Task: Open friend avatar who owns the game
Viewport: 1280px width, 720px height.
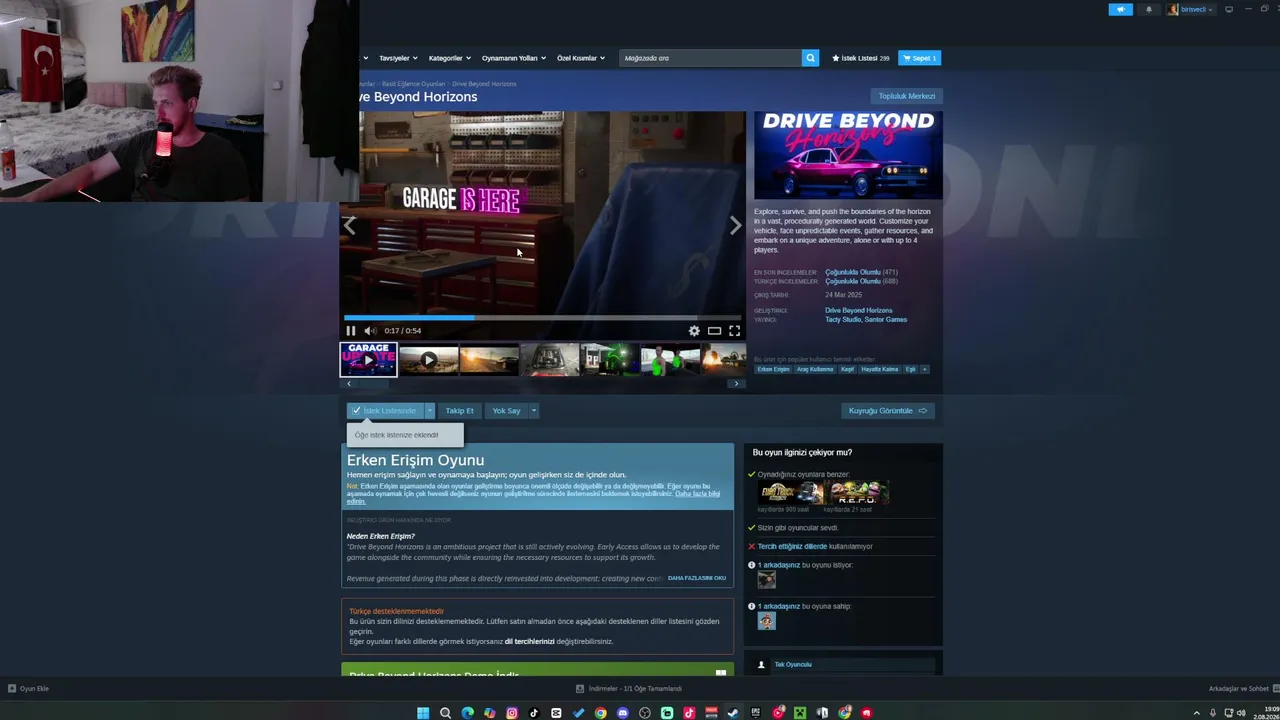Action: [766, 621]
